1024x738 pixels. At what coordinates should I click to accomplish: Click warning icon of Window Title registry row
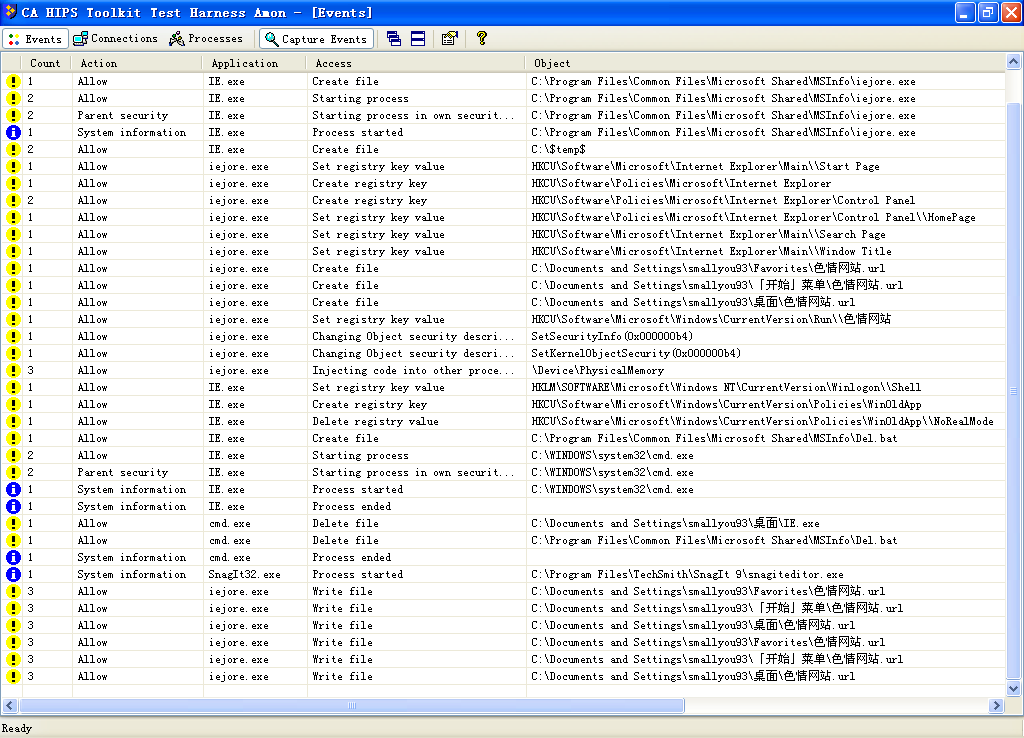point(13,251)
